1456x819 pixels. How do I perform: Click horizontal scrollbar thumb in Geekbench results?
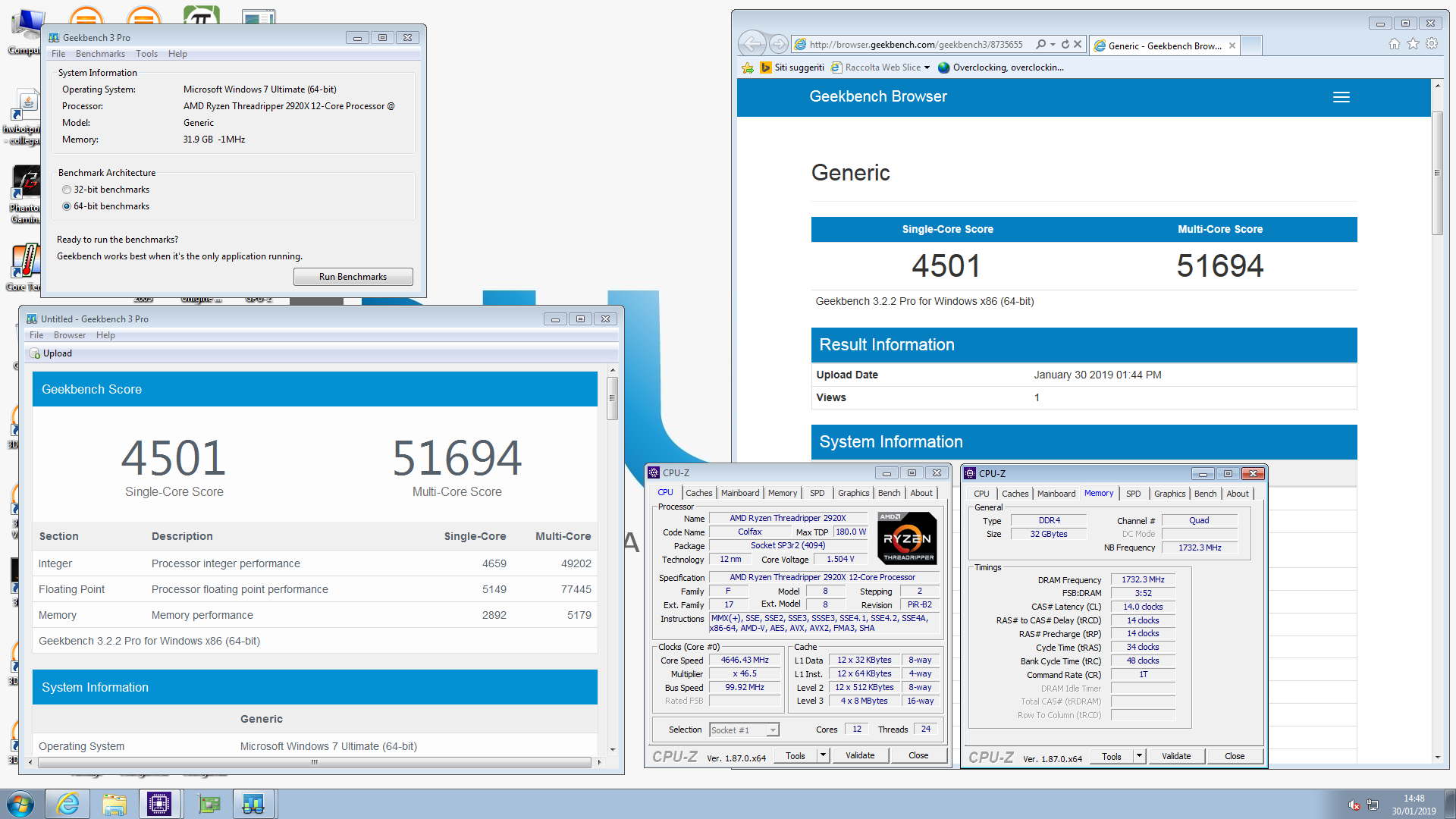coord(314,762)
